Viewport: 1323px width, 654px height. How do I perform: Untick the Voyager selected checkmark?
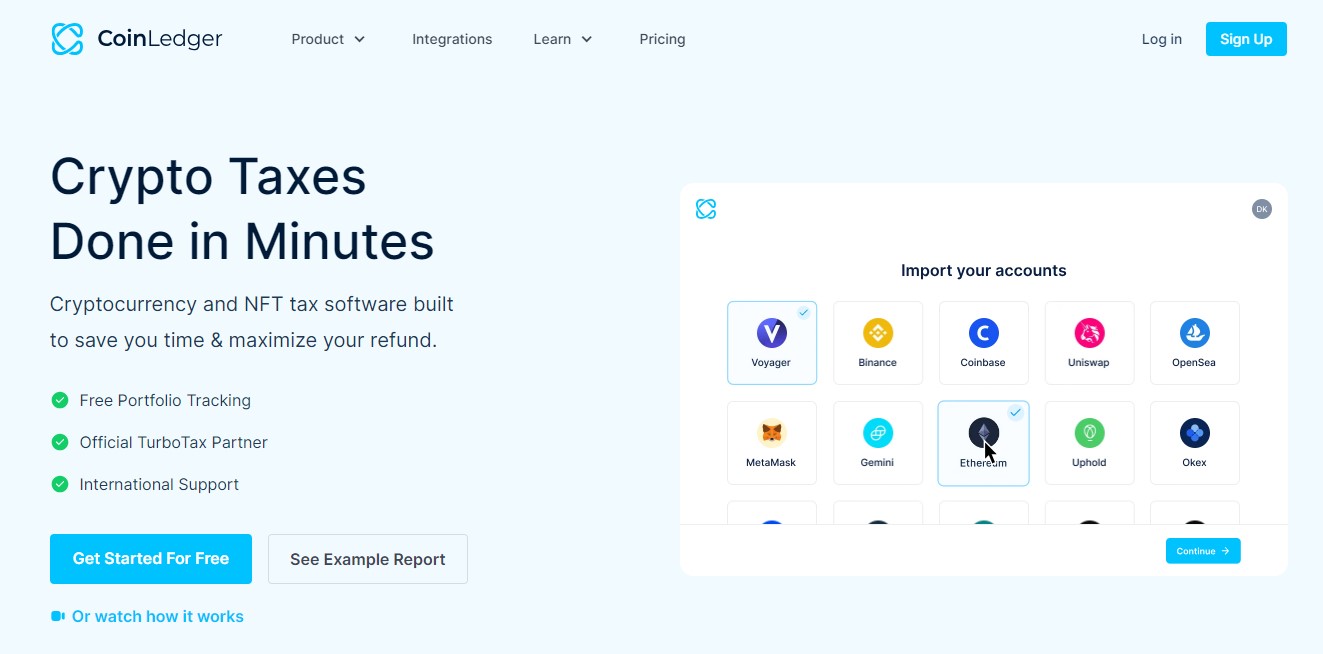(803, 313)
